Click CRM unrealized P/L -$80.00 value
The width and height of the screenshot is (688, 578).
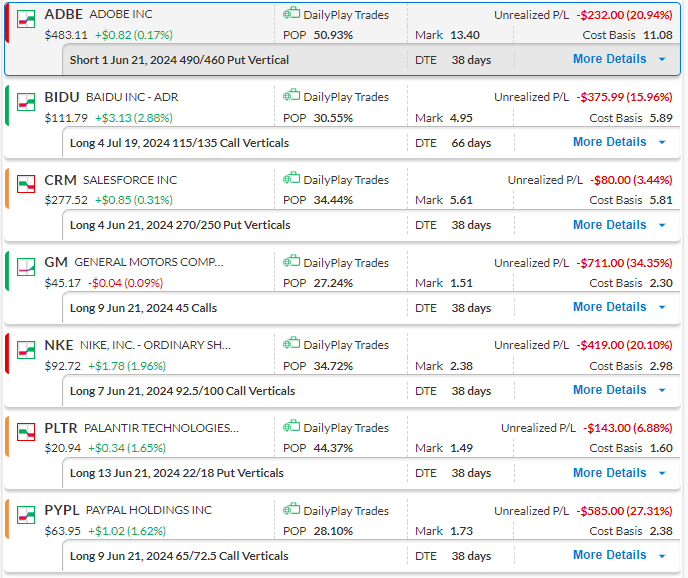click(631, 180)
